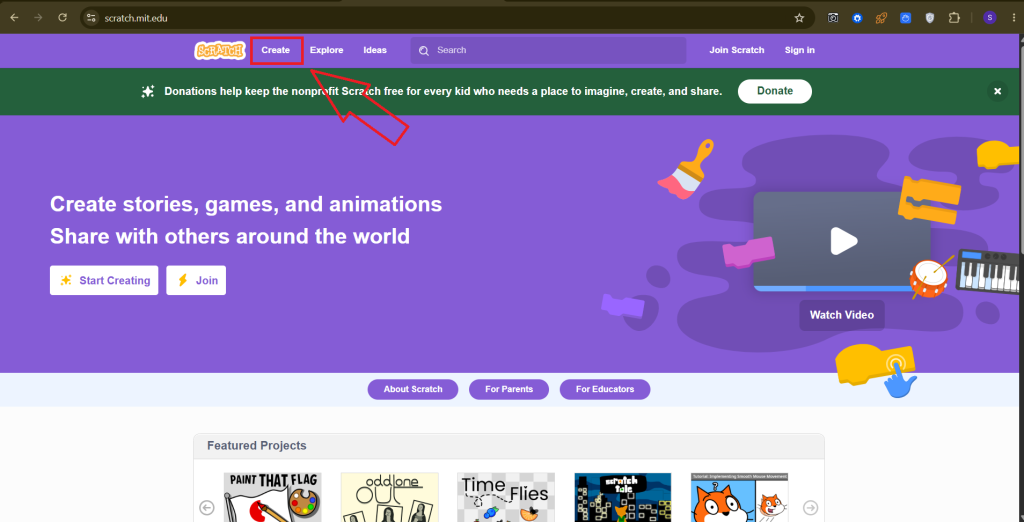Play the intro video
This screenshot has height=522, width=1024.
pos(843,241)
